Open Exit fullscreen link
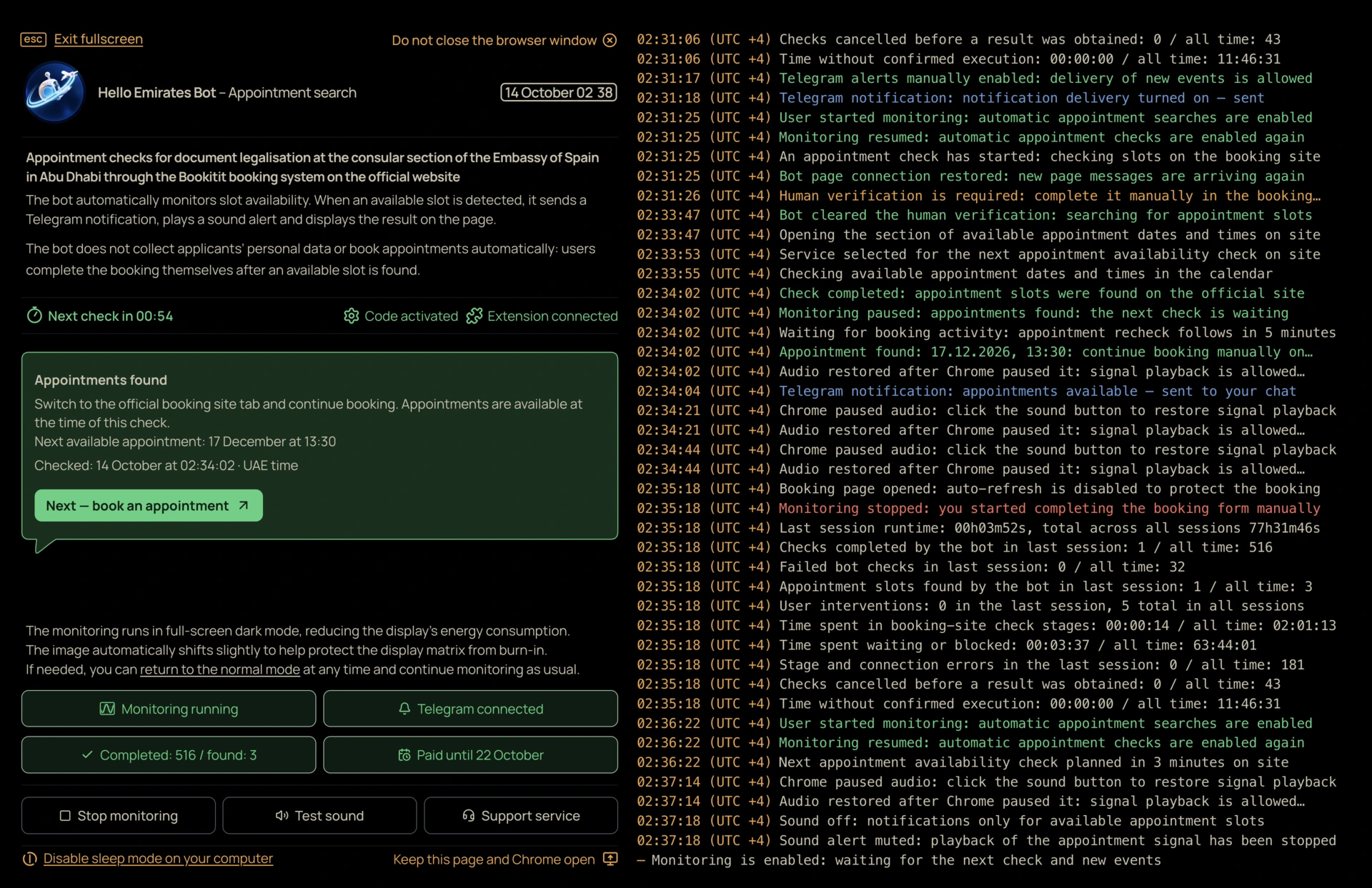The image size is (1372, 888). (99, 39)
